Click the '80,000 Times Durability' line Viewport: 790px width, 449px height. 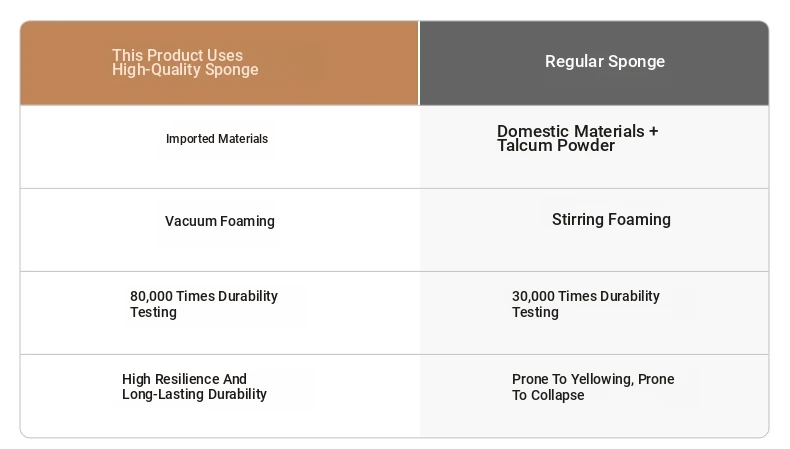(x=203, y=296)
